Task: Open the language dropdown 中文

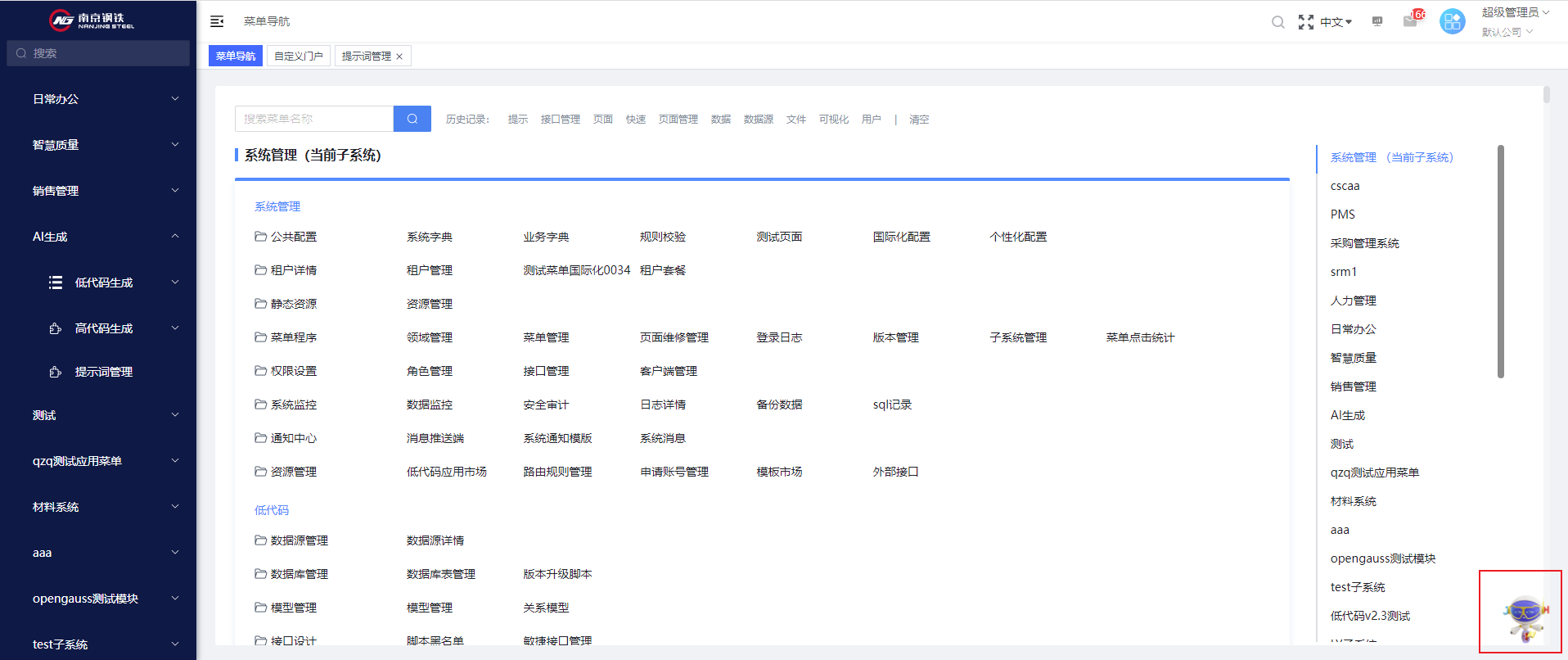Action: tap(1336, 22)
